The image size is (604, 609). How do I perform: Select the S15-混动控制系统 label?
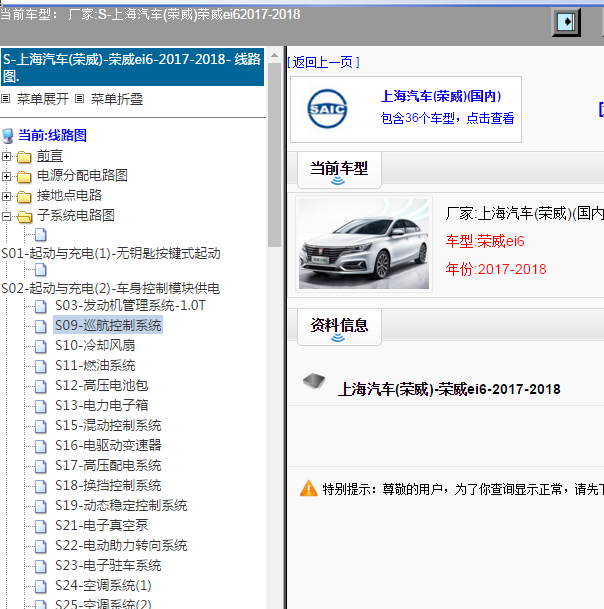[x=108, y=426]
